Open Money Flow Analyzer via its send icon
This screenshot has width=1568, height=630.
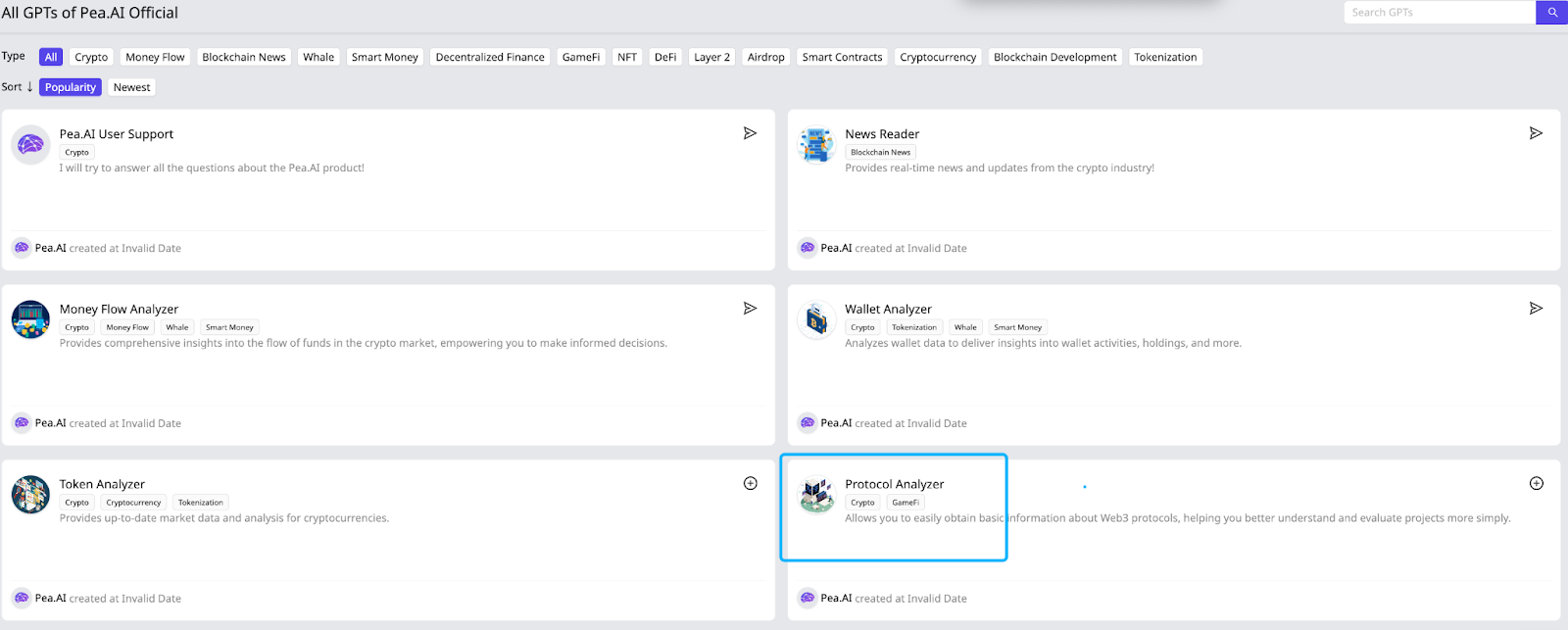750,309
